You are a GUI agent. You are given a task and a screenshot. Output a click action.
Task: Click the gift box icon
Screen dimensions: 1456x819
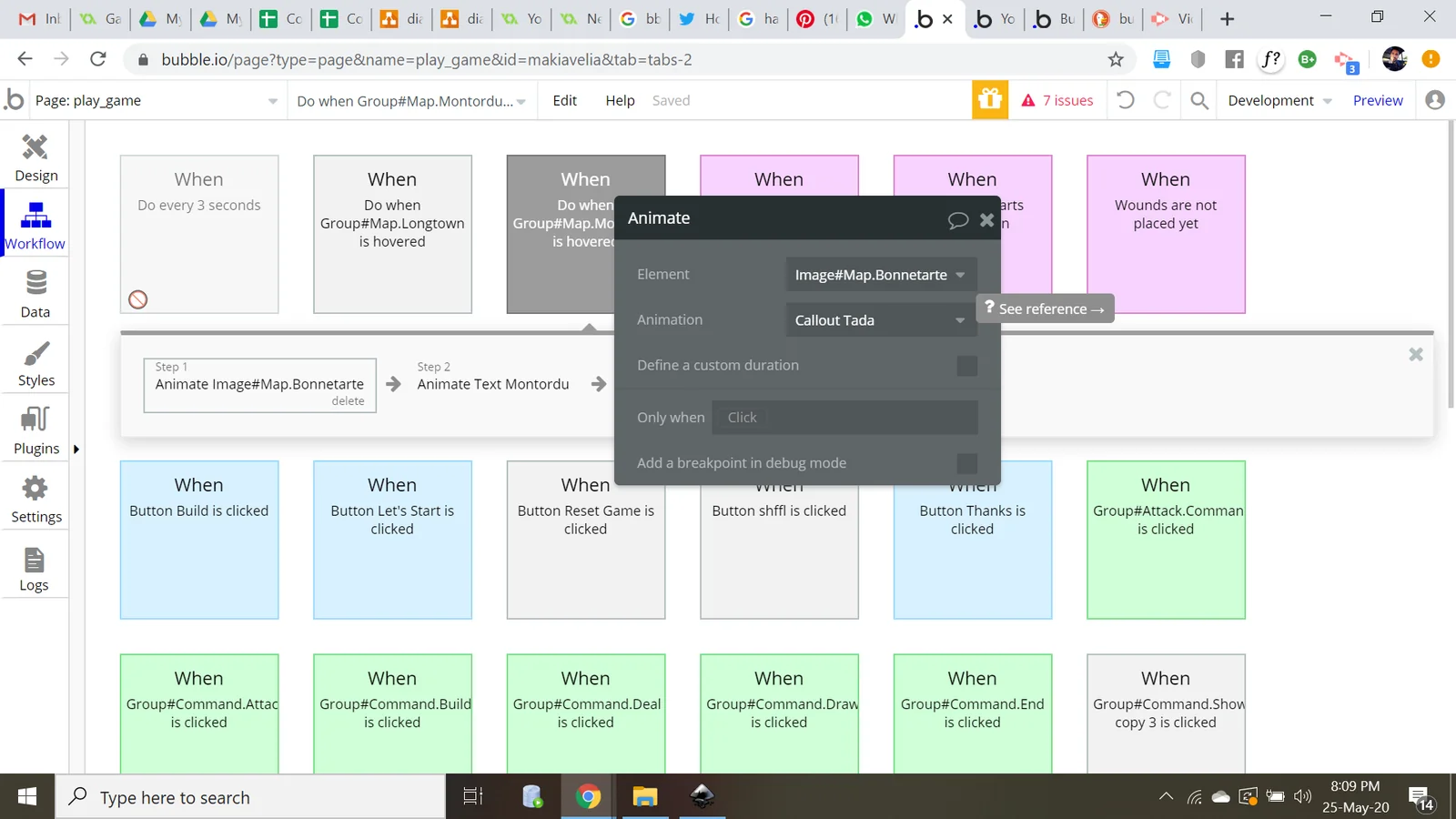990,100
